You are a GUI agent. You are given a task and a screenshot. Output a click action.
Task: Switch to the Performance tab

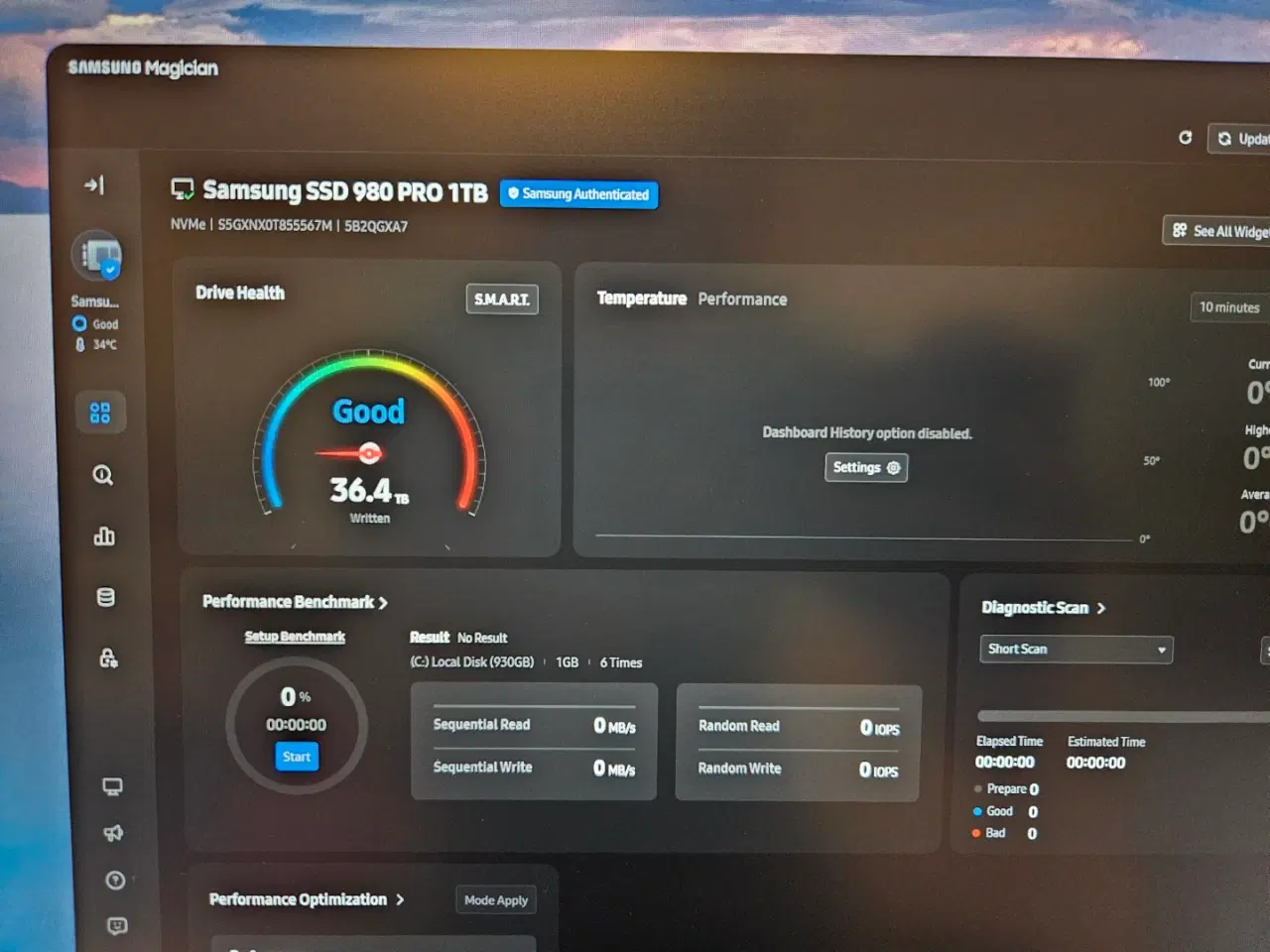[742, 299]
